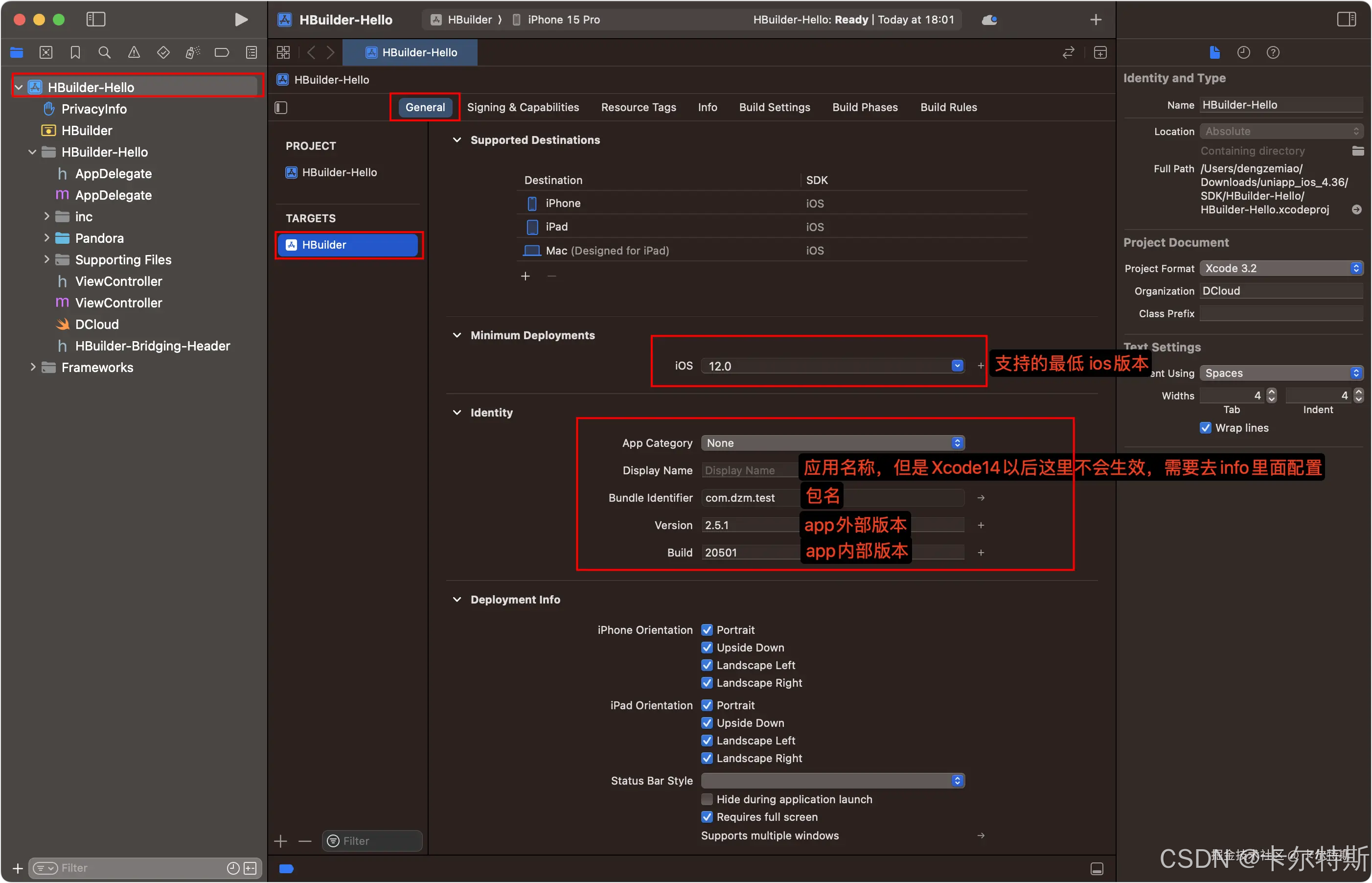
Task: Collapse the Supported Destinations section
Action: coord(457,140)
